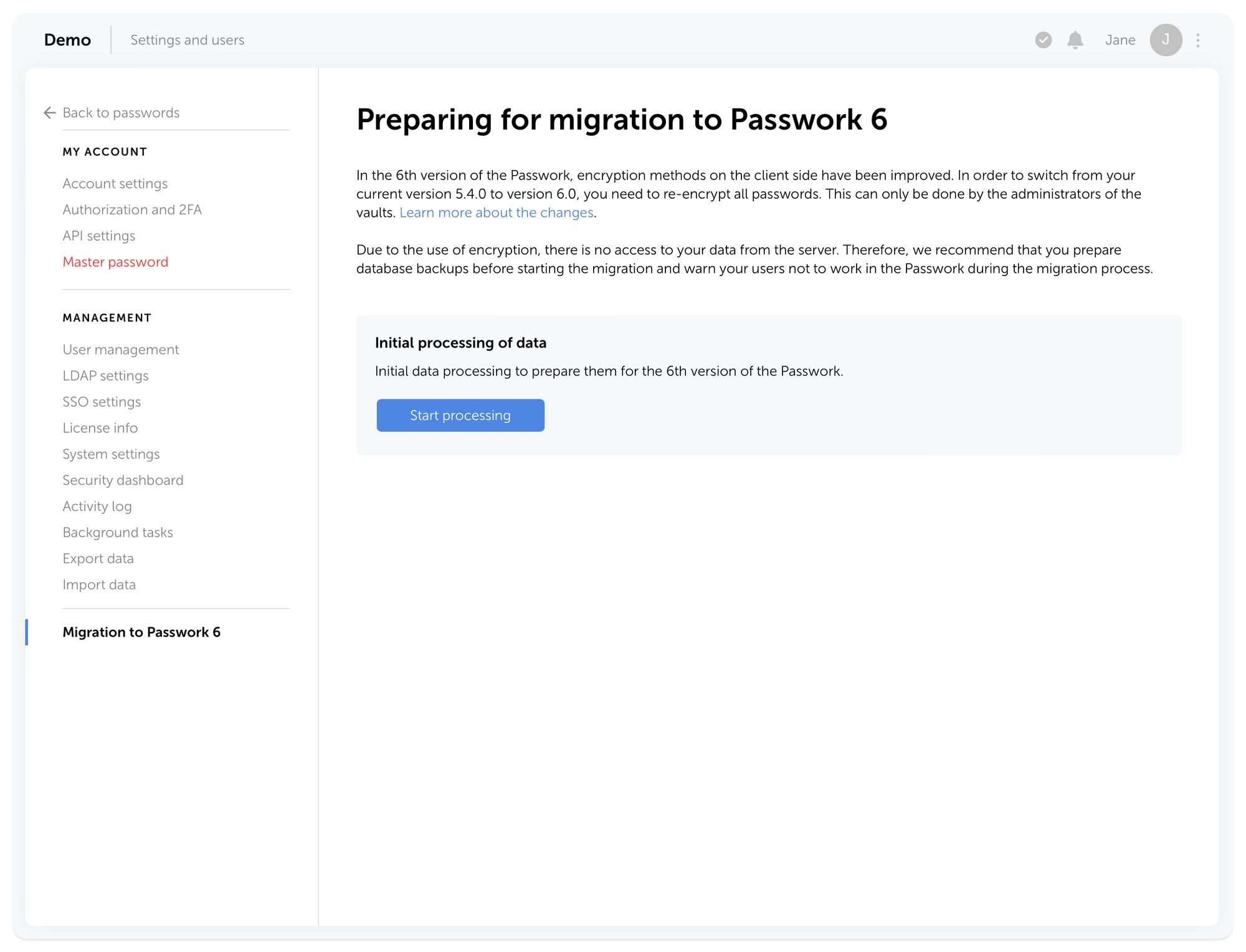Image resolution: width=1246 pixels, height=952 pixels.
Task: Return via the Back to passwords link
Action: tap(120, 113)
